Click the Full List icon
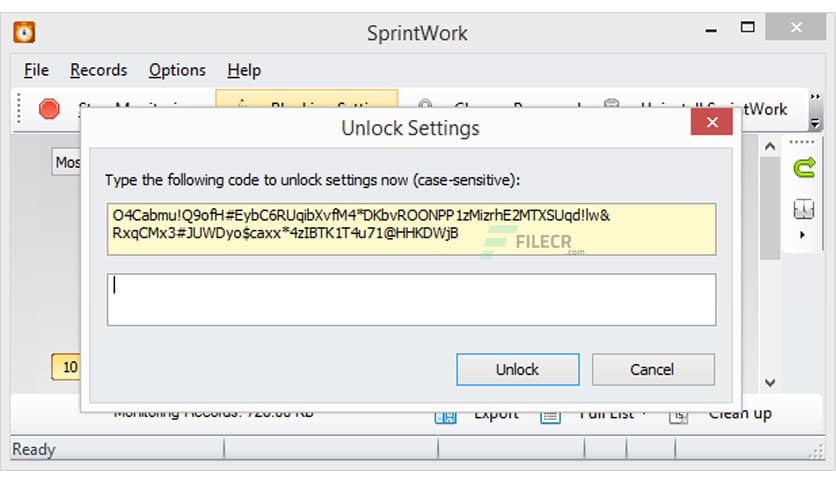This screenshot has width=836, height=484. 550,417
